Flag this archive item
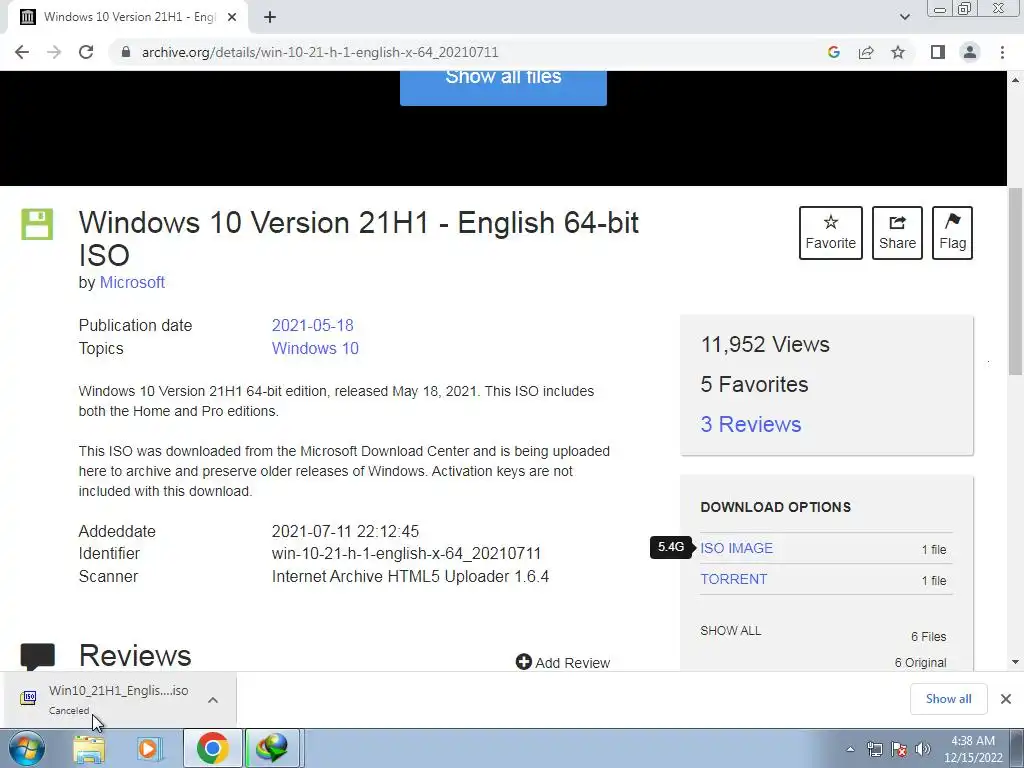Screen dimensions: 1024x768 pyautogui.click(x=952, y=233)
